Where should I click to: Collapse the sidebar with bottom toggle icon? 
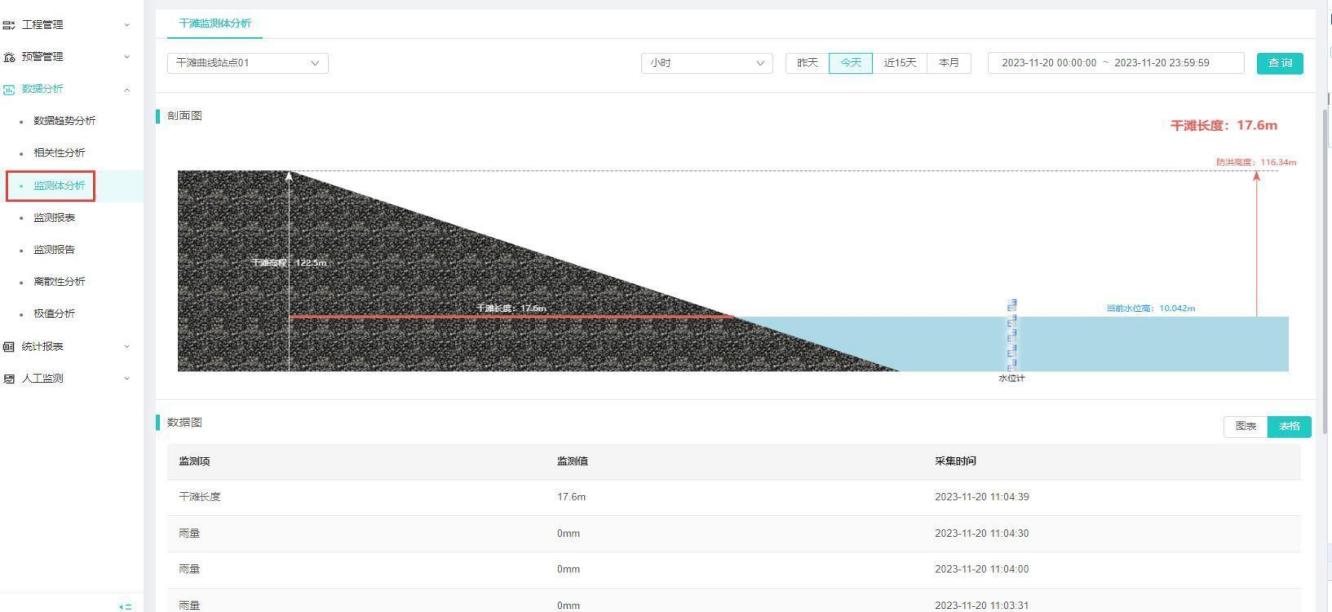[x=124, y=606]
